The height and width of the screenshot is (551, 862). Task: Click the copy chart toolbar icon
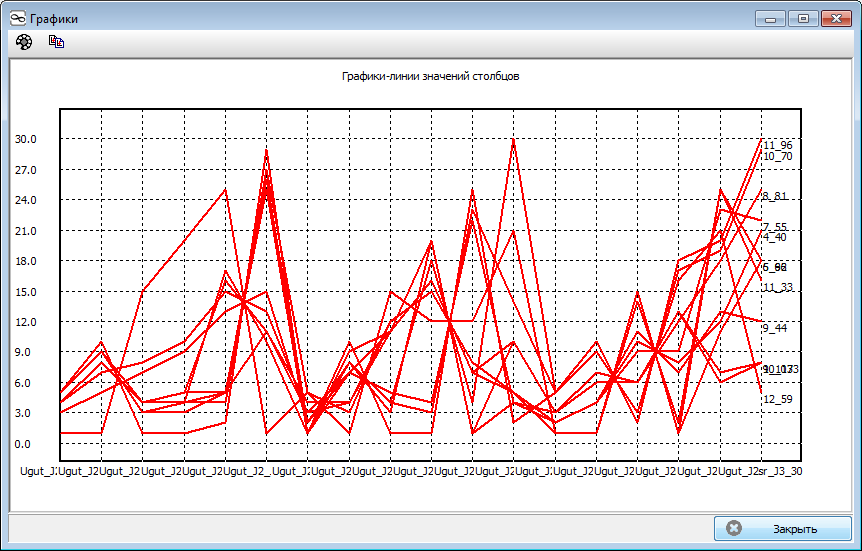point(57,42)
